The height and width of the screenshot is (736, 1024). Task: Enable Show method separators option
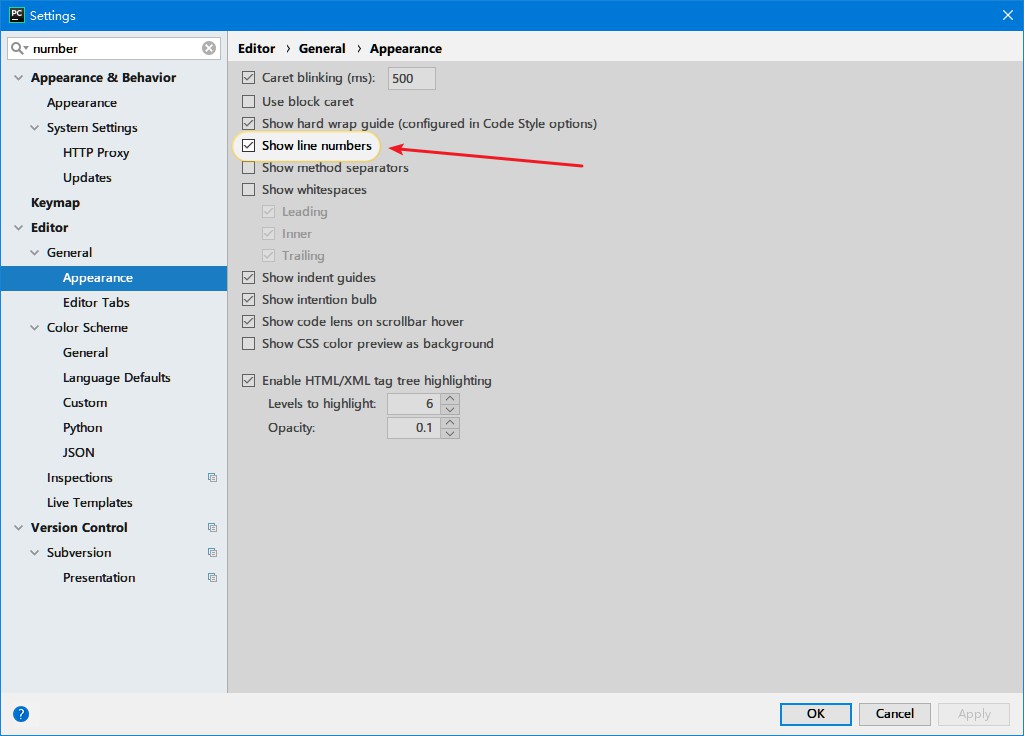[x=249, y=168]
